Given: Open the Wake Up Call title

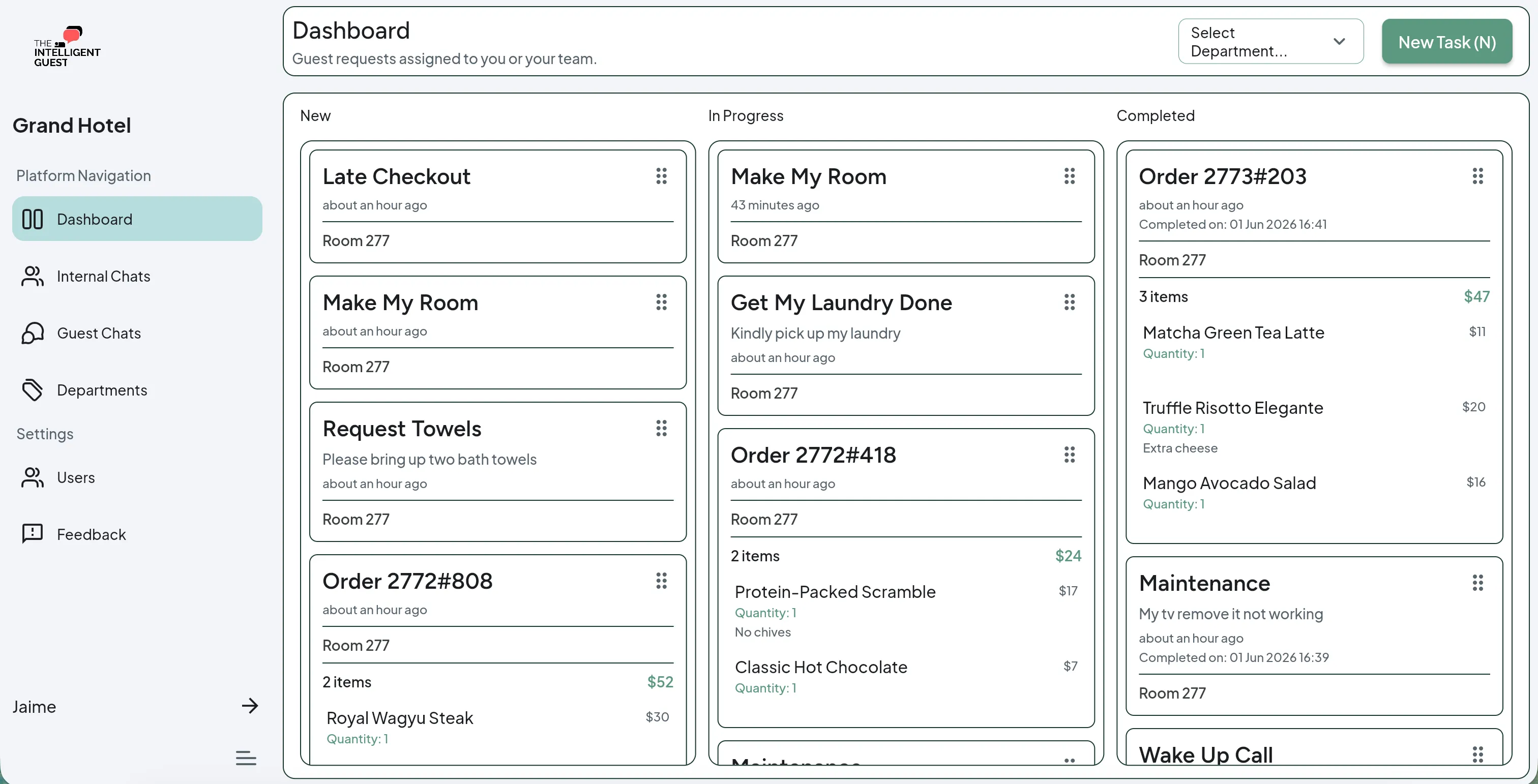Looking at the screenshot, I should [1206, 755].
